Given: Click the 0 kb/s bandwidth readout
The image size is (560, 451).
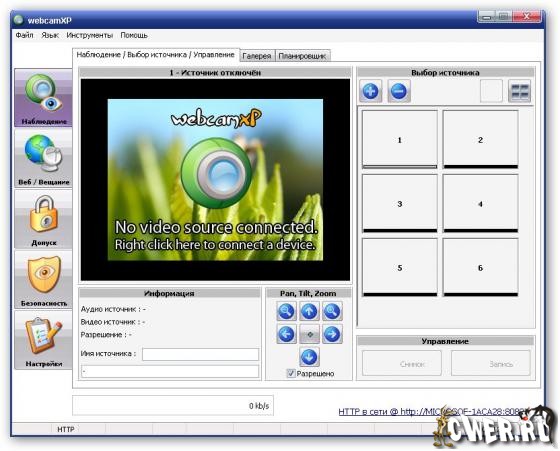Looking at the screenshot, I should 259,406.
